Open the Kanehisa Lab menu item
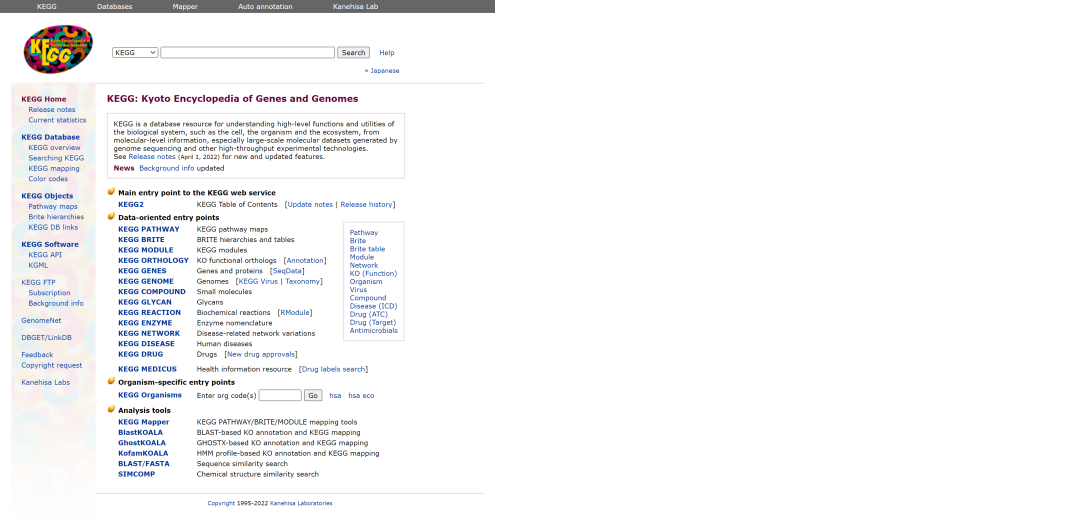1080x520 pixels. pyautogui.click(x=355, y=6)
